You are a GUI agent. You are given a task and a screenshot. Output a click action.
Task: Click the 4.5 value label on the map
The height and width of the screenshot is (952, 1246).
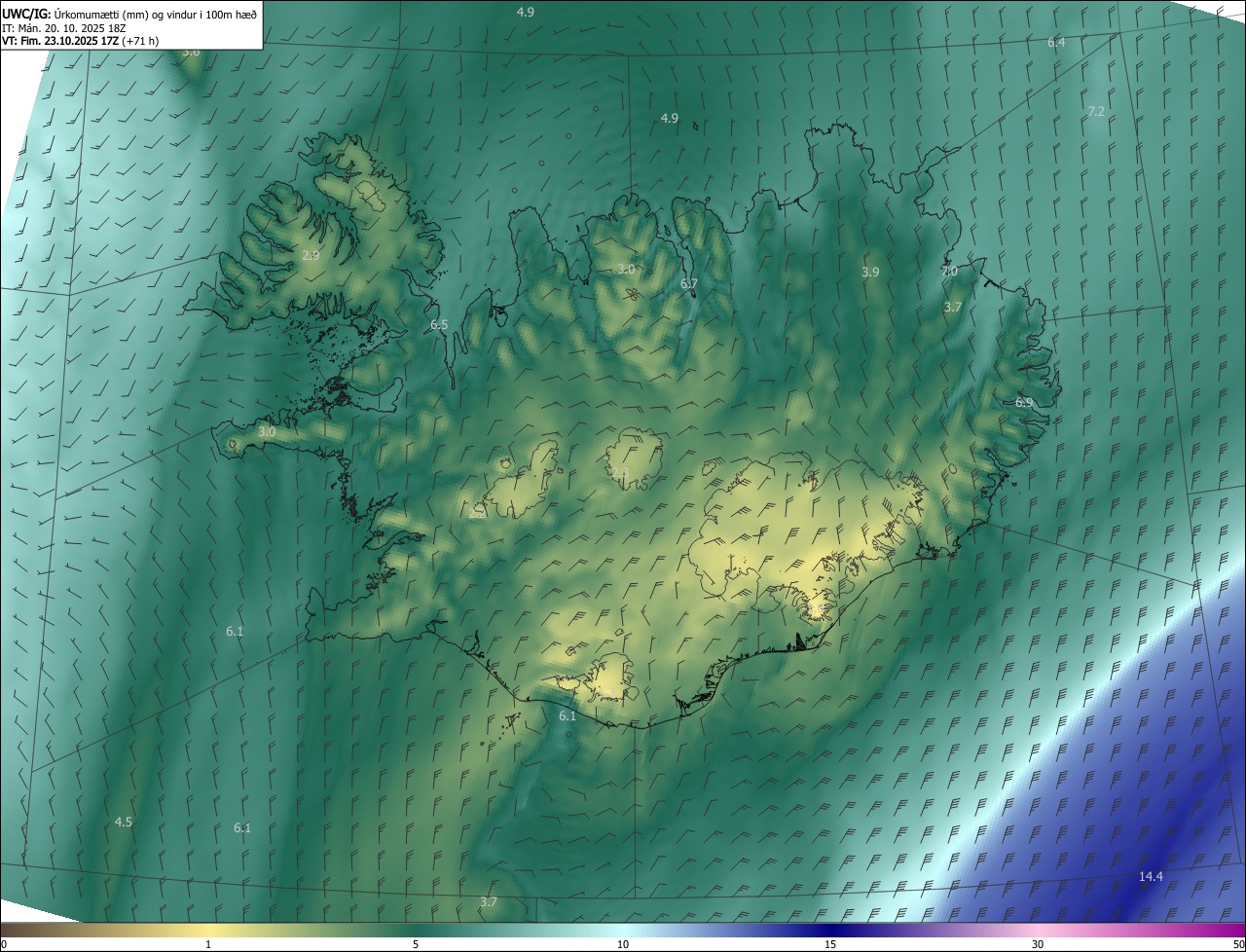point(123,822)
